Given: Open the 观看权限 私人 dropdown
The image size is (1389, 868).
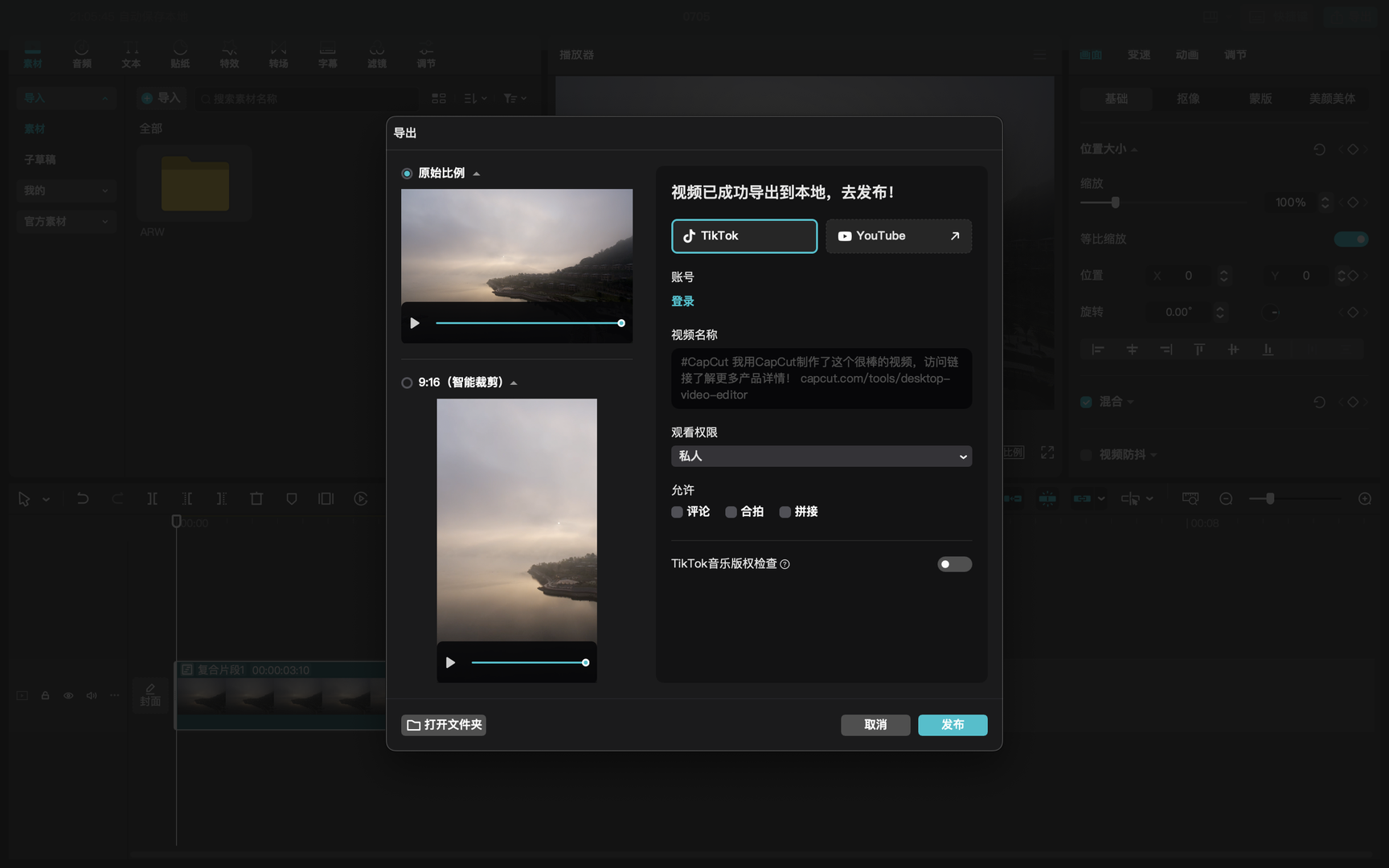Looking at the screenshot, I should pyautogui.click(x=822, y=457).
